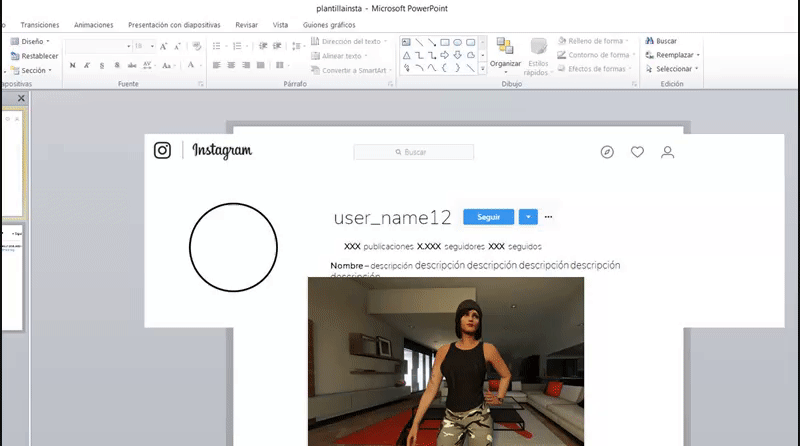Screen dimensions: 800x446
Task: Select the game character picture on slide
Action: pos(446,361)
